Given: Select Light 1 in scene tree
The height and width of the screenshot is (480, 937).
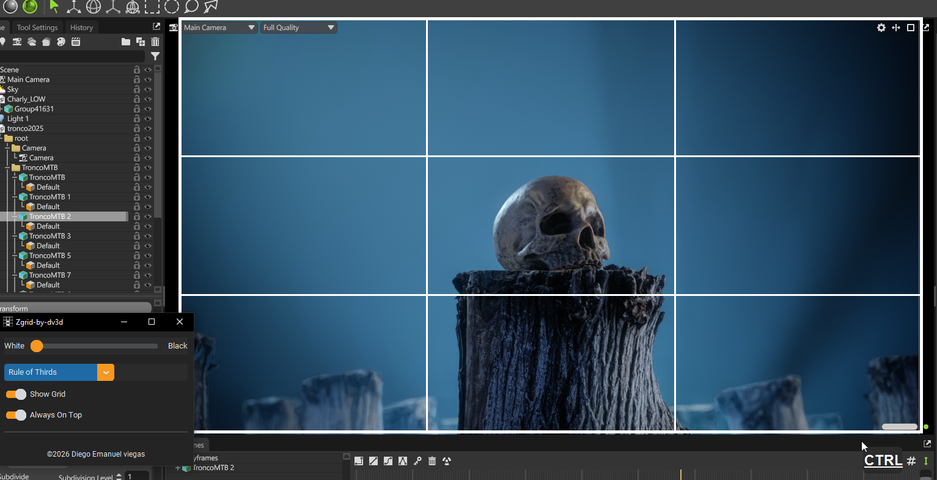Looking at the screenshot, I should [x=19, y=119].
